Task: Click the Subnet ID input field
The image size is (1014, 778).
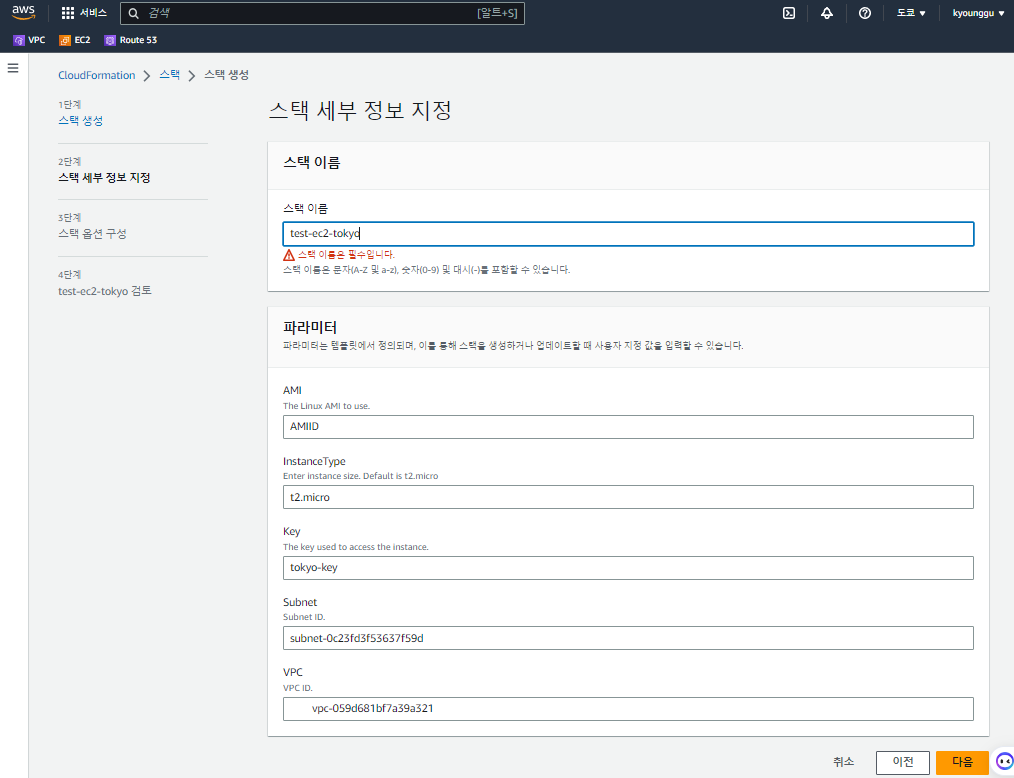Action: (628, 638)
